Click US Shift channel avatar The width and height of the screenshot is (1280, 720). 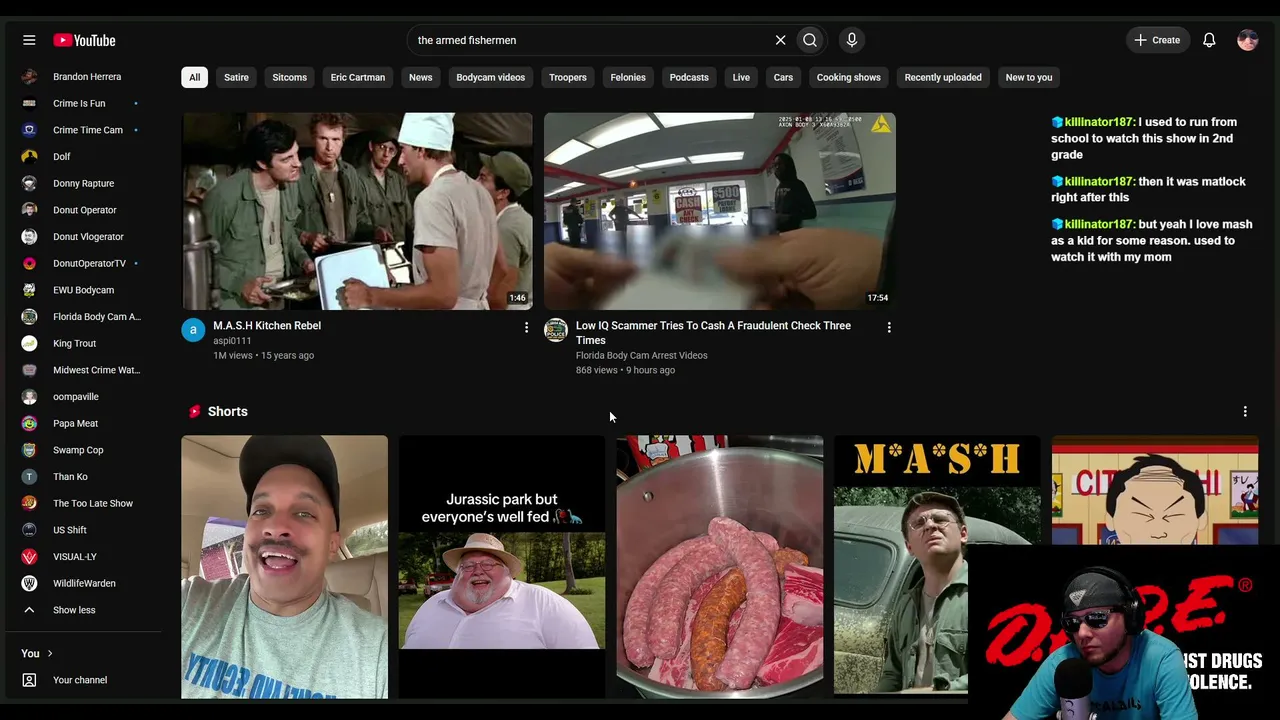click(30, 530)
